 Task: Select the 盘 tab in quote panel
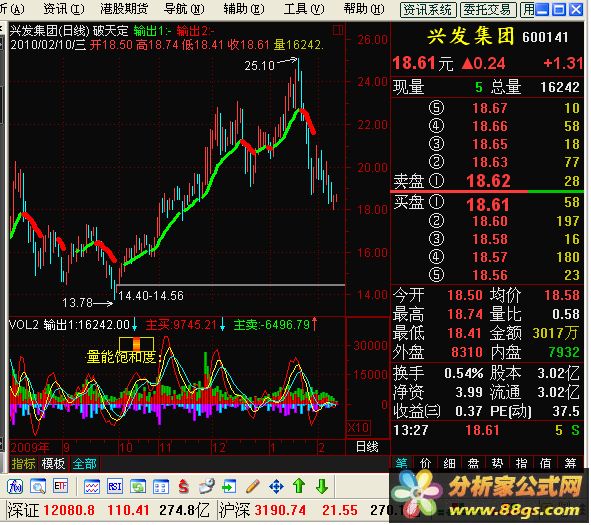point(474,464)
